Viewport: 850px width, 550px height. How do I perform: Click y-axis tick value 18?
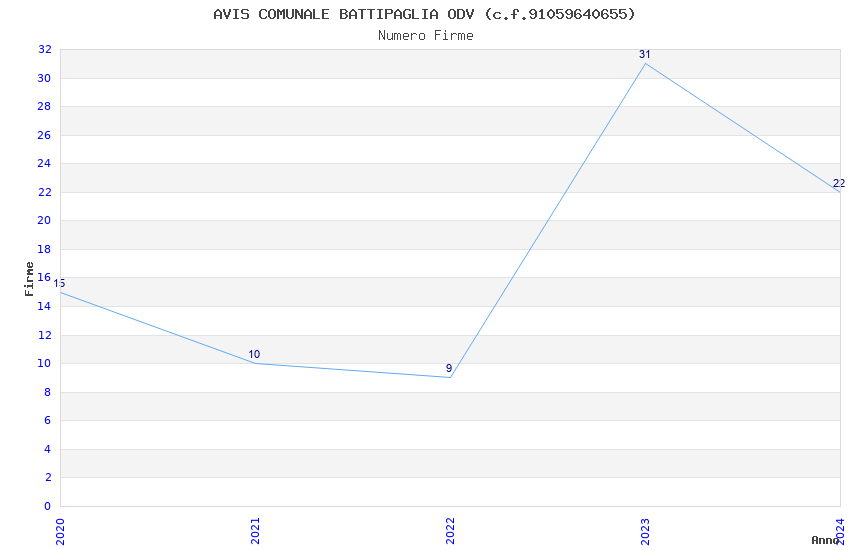(44, 249)
